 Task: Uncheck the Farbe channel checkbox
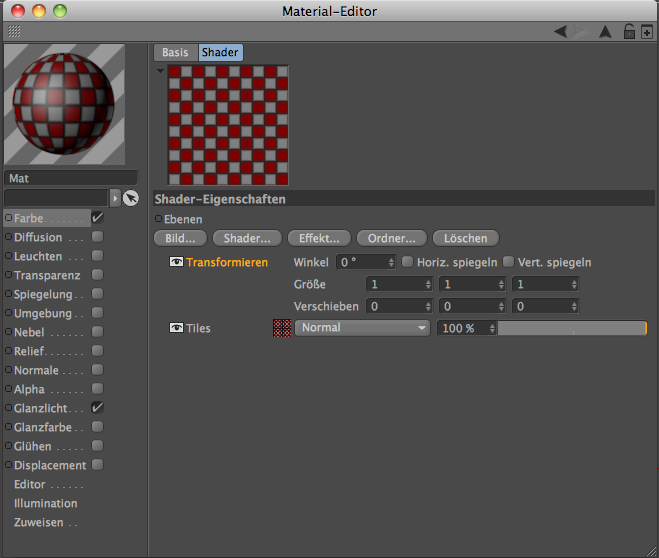[97, 218]
